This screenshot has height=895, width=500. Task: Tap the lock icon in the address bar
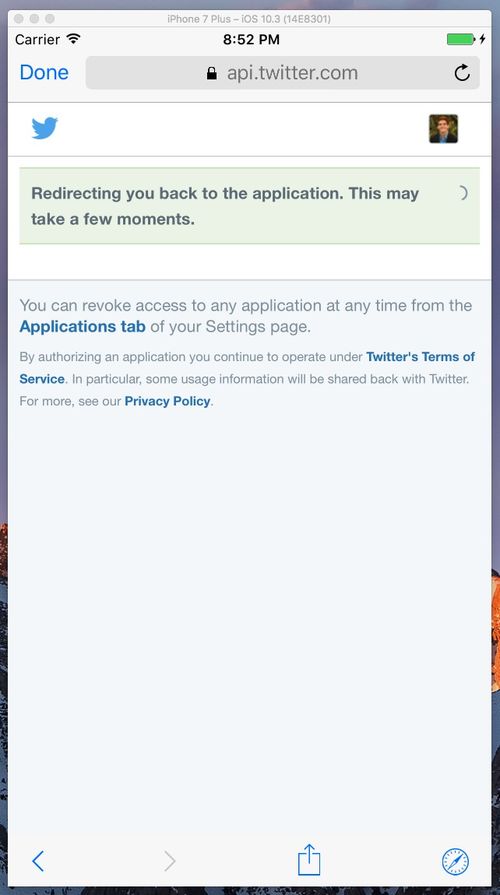point(212,73)
